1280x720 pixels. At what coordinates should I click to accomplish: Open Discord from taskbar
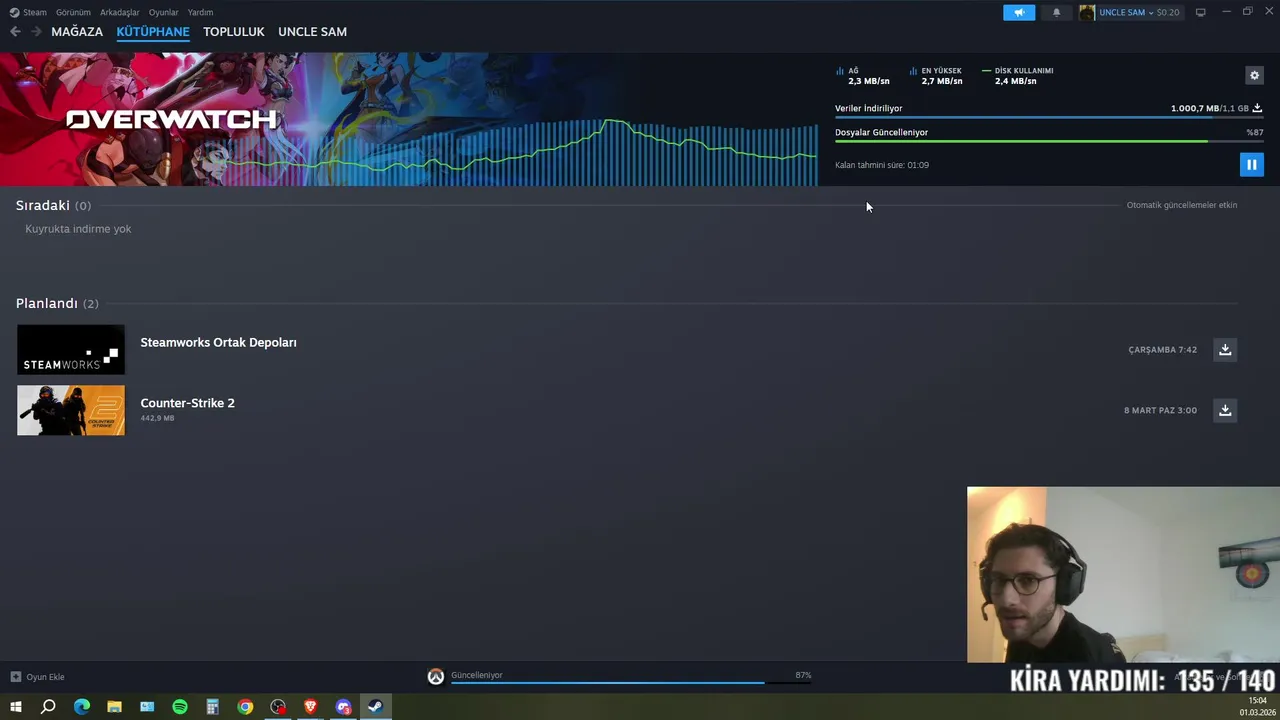pyautogui.click(x=343, y=707)
